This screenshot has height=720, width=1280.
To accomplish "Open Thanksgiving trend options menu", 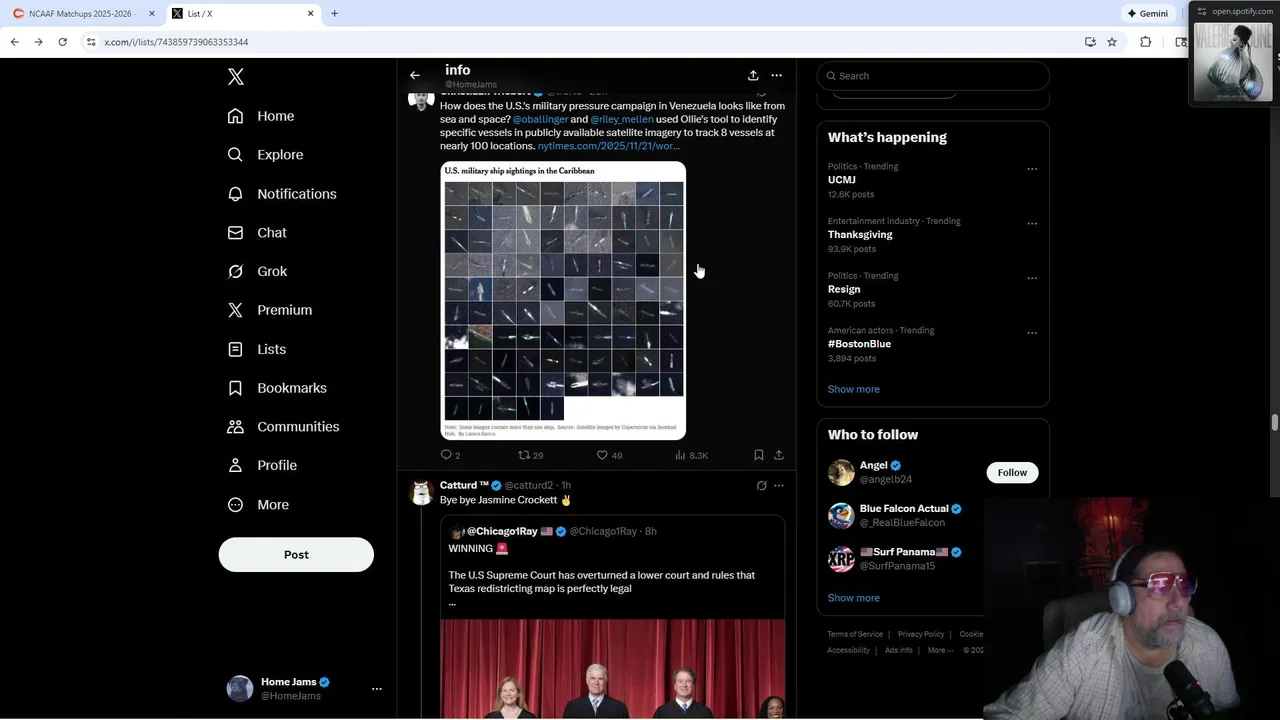I will coord(1032,224).
